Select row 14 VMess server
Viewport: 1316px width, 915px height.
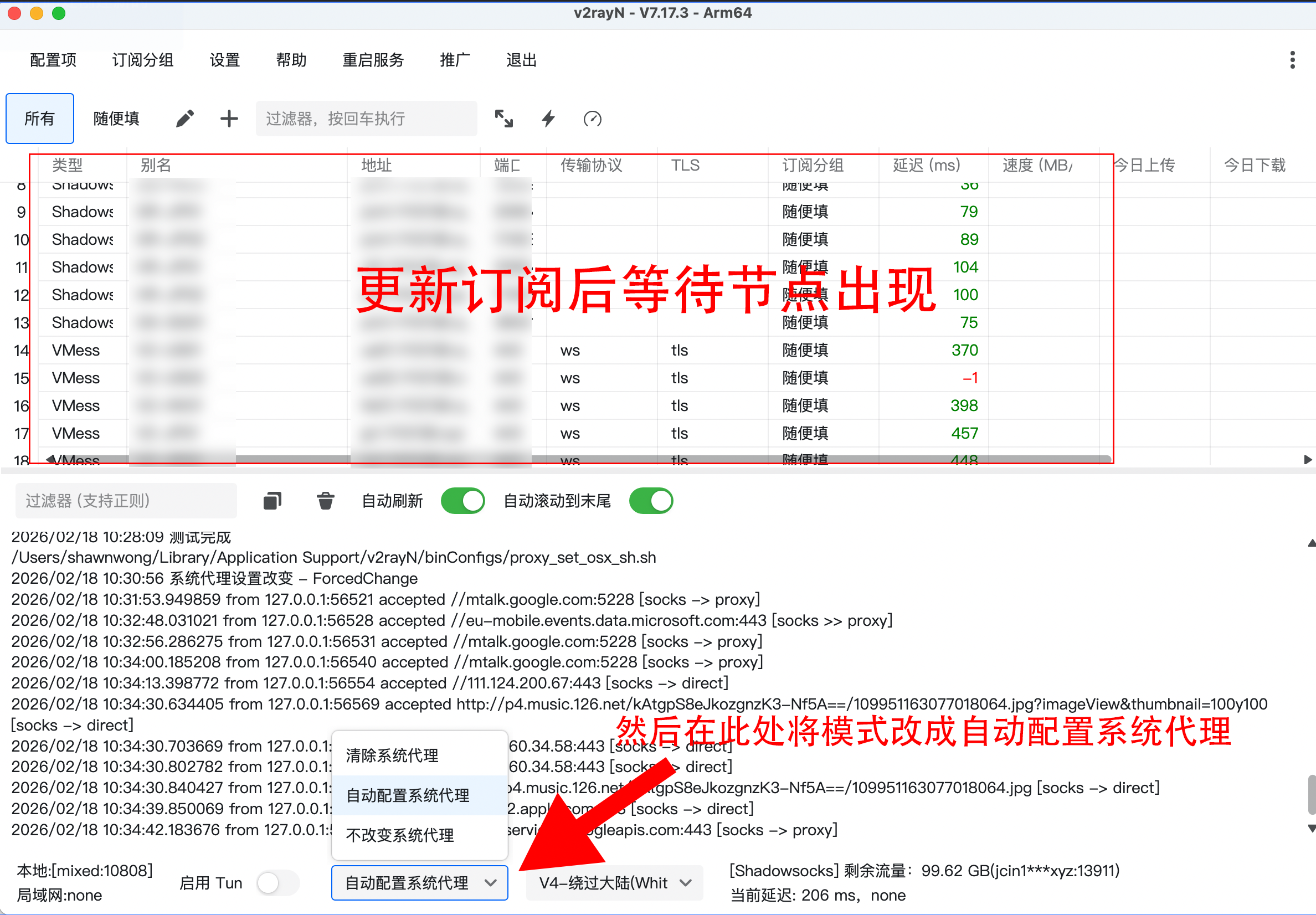658,349
